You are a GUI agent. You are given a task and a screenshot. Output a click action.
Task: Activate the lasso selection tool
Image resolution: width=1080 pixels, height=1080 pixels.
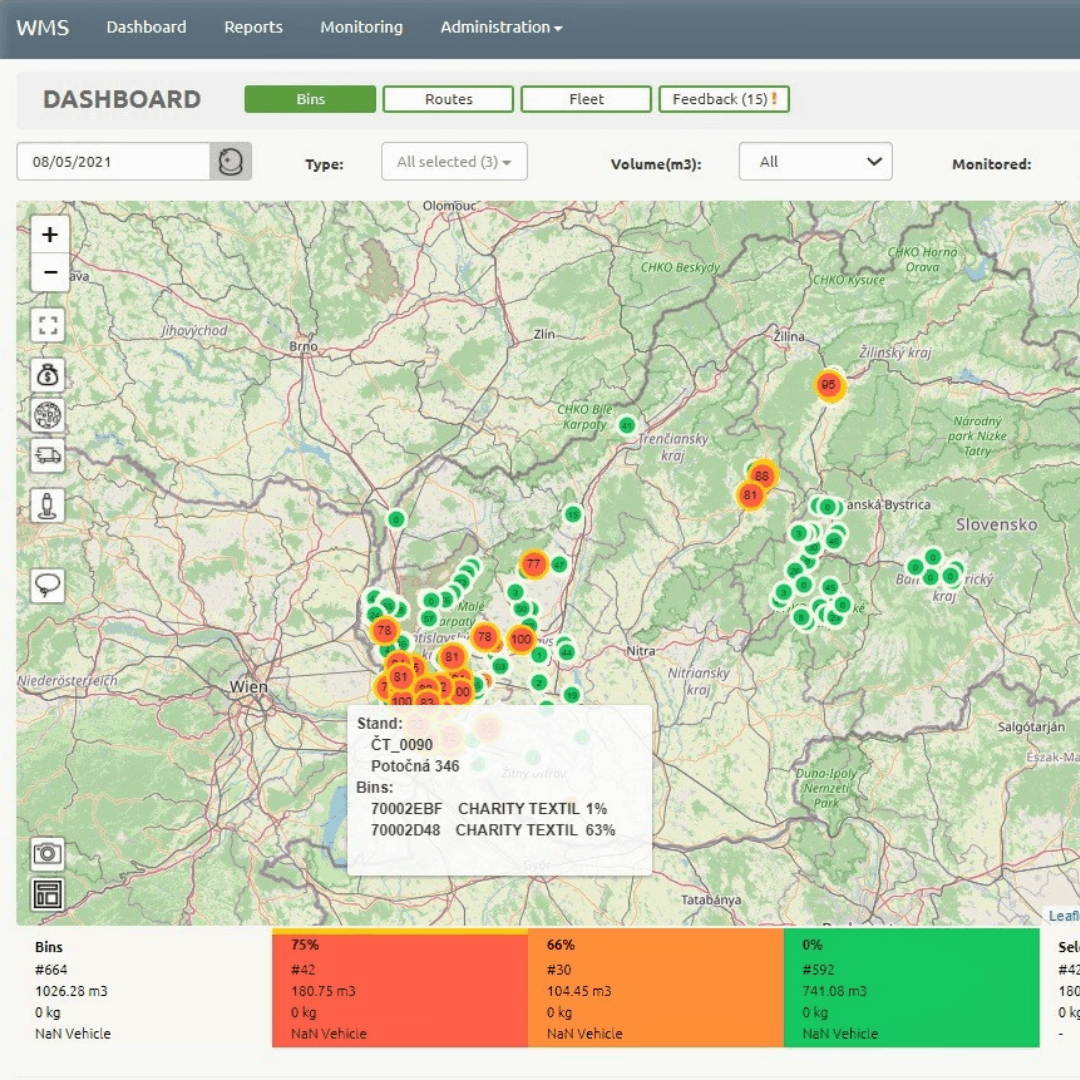point(48,585)
